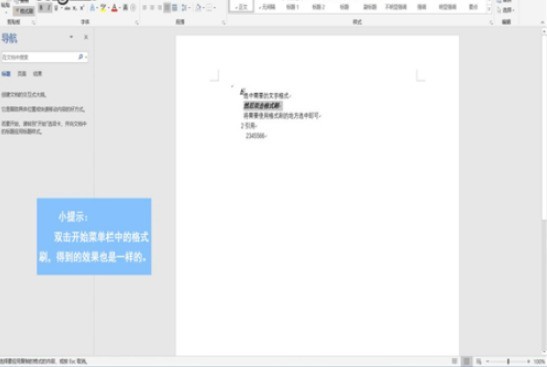Click the enclosed character icon
547x367 pixels.
click(133, 8)
